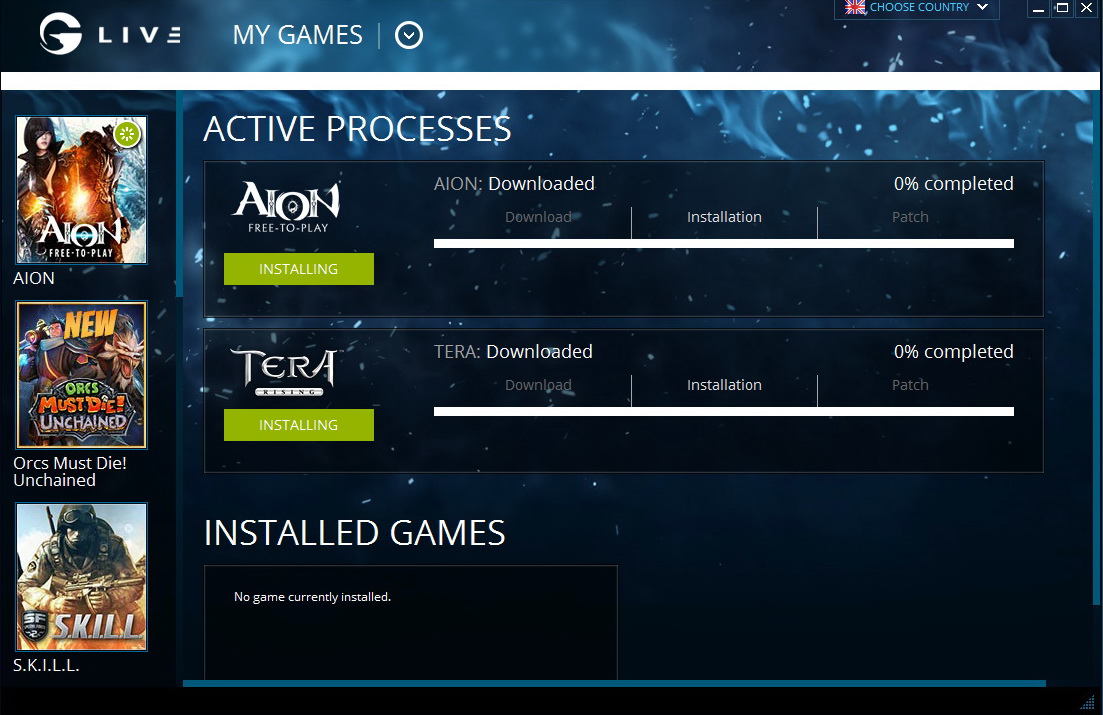1103x715 pixels.
Task: Click the ACTIVE PROCESSES heading
Action: point(357,129)
